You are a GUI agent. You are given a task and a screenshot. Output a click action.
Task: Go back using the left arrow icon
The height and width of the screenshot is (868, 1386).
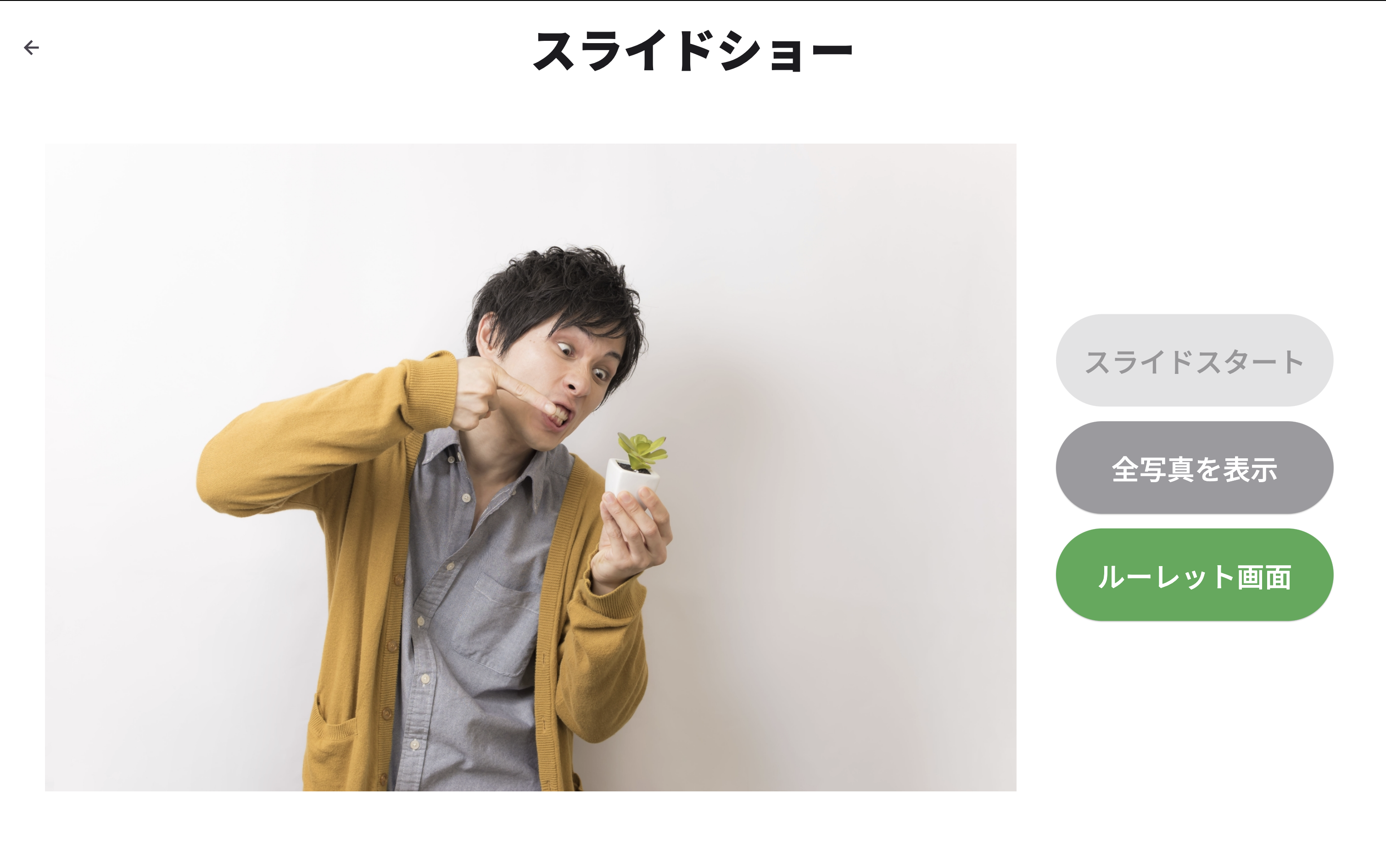point(32,47)
